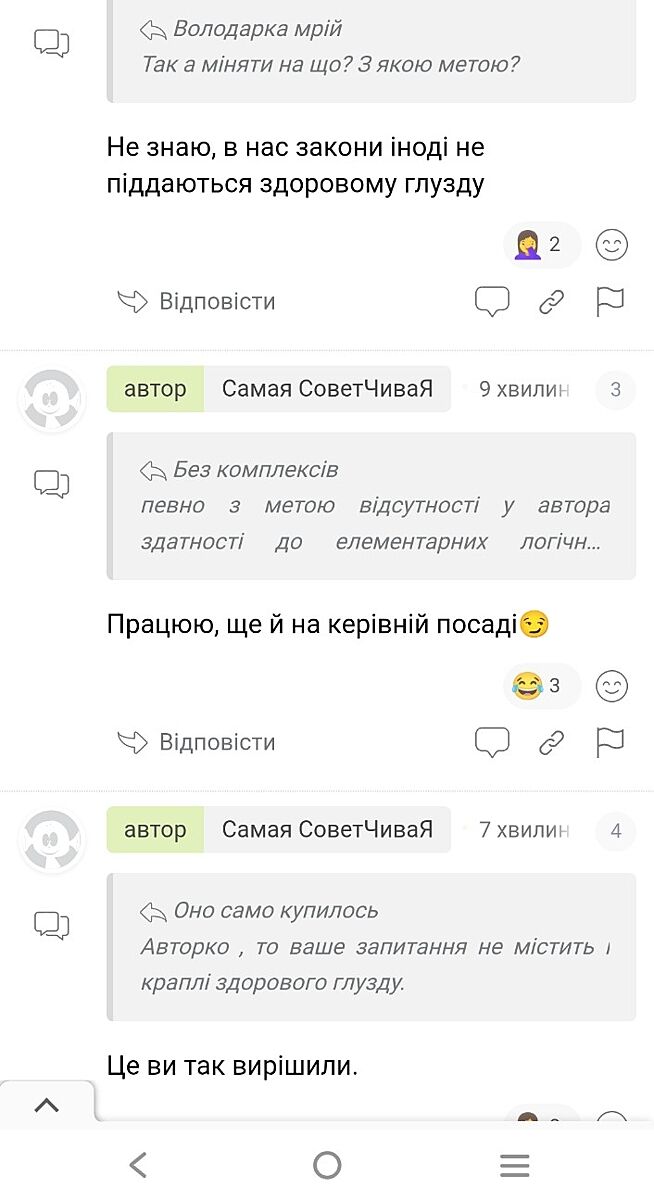654x1200 pixels.
Task: Expand the quoted reply from "Без комплексів"
Action: [x=371, y=506]
